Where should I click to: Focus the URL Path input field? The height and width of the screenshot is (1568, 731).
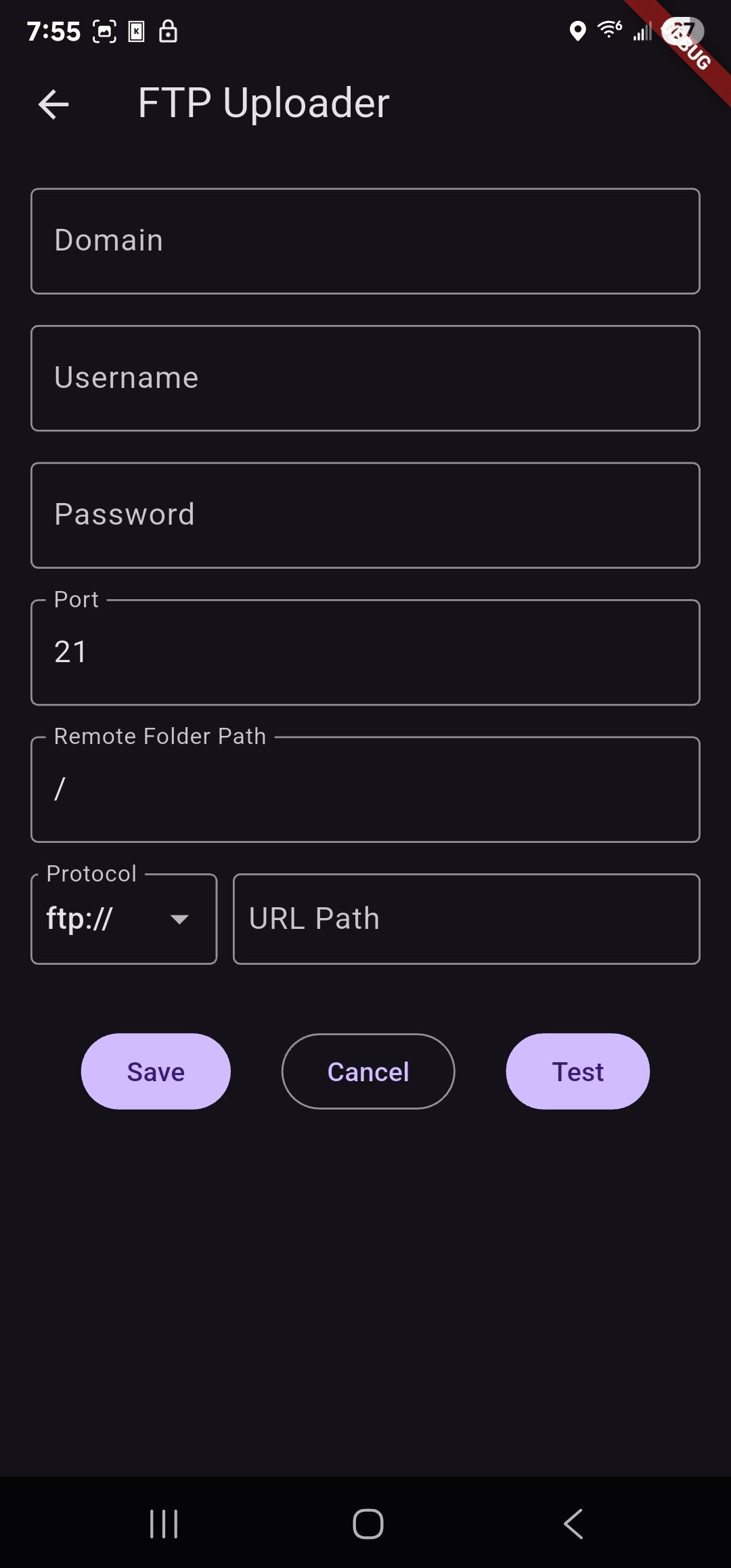pos(466,919)
